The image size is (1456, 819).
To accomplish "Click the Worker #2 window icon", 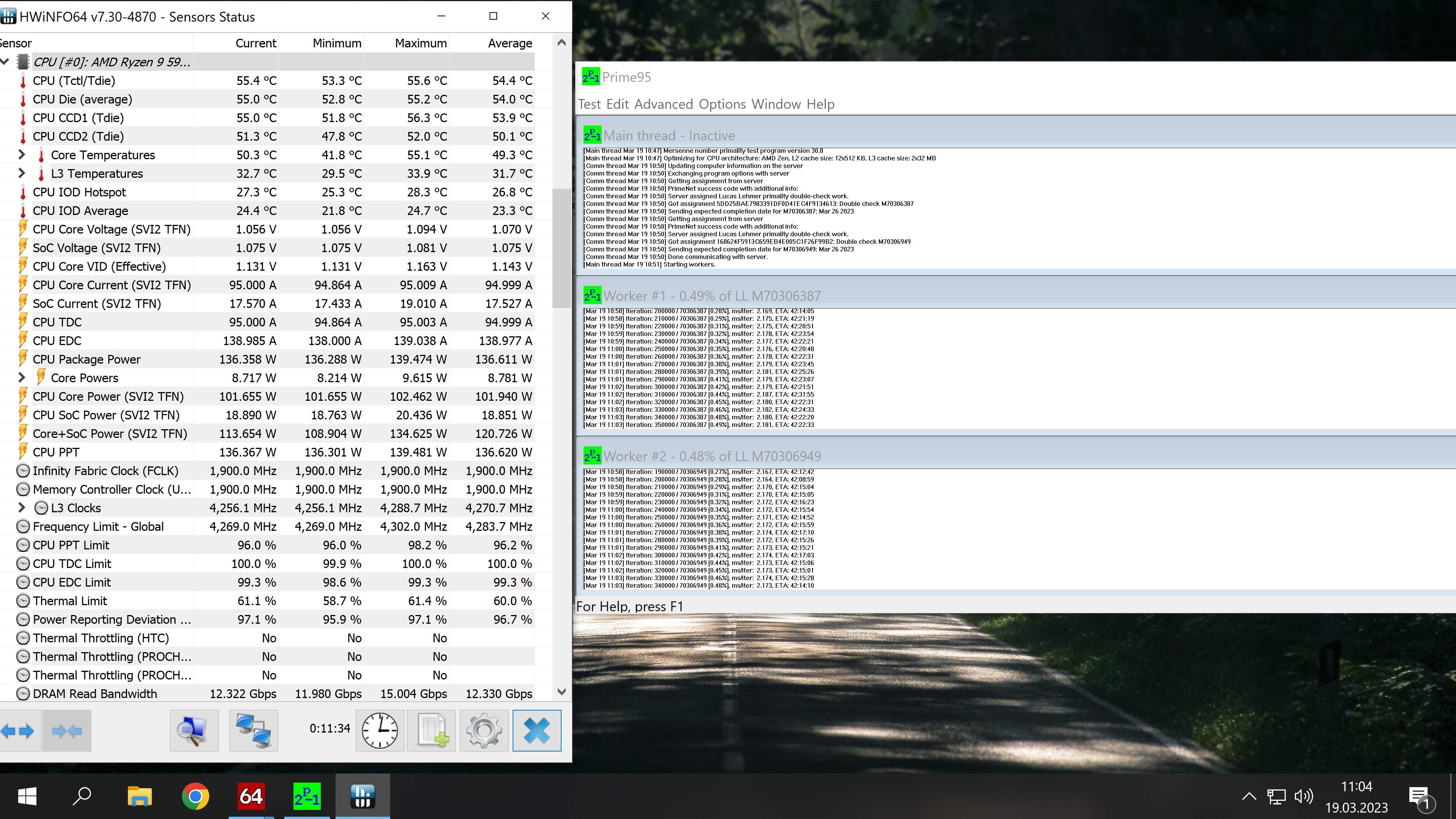I will tap(592, 455).
